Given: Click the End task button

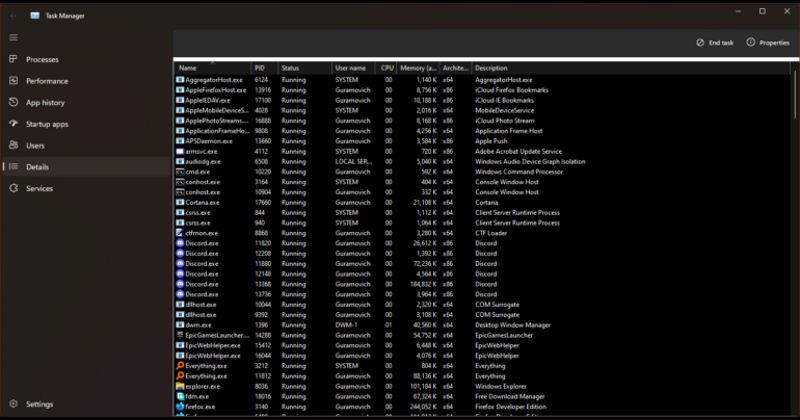Looking at the screenshot, I should 715,43.
